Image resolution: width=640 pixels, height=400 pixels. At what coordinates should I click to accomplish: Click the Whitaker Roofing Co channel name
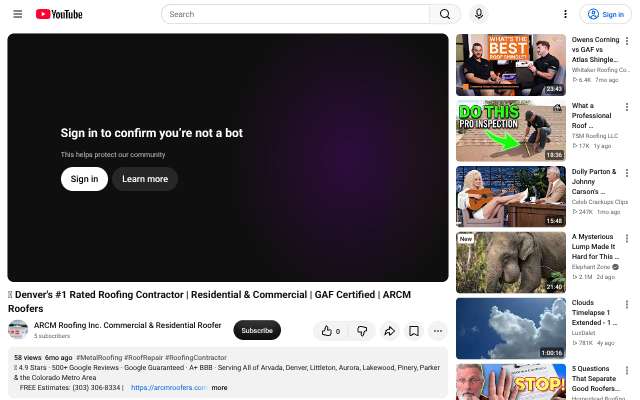tap(600, 70)
